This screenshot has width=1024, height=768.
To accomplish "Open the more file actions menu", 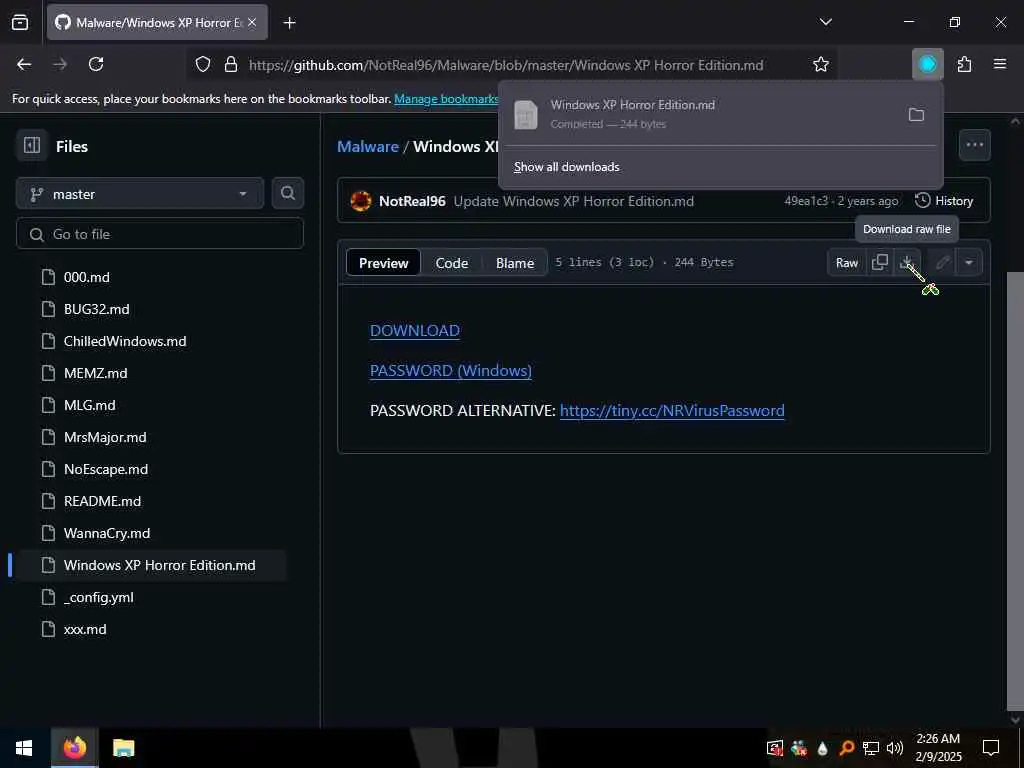I will click(x=974, y=145).
